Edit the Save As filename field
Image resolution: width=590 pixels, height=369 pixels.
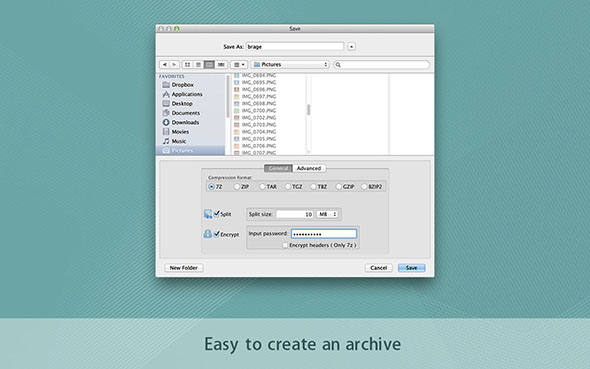(295, 47)
